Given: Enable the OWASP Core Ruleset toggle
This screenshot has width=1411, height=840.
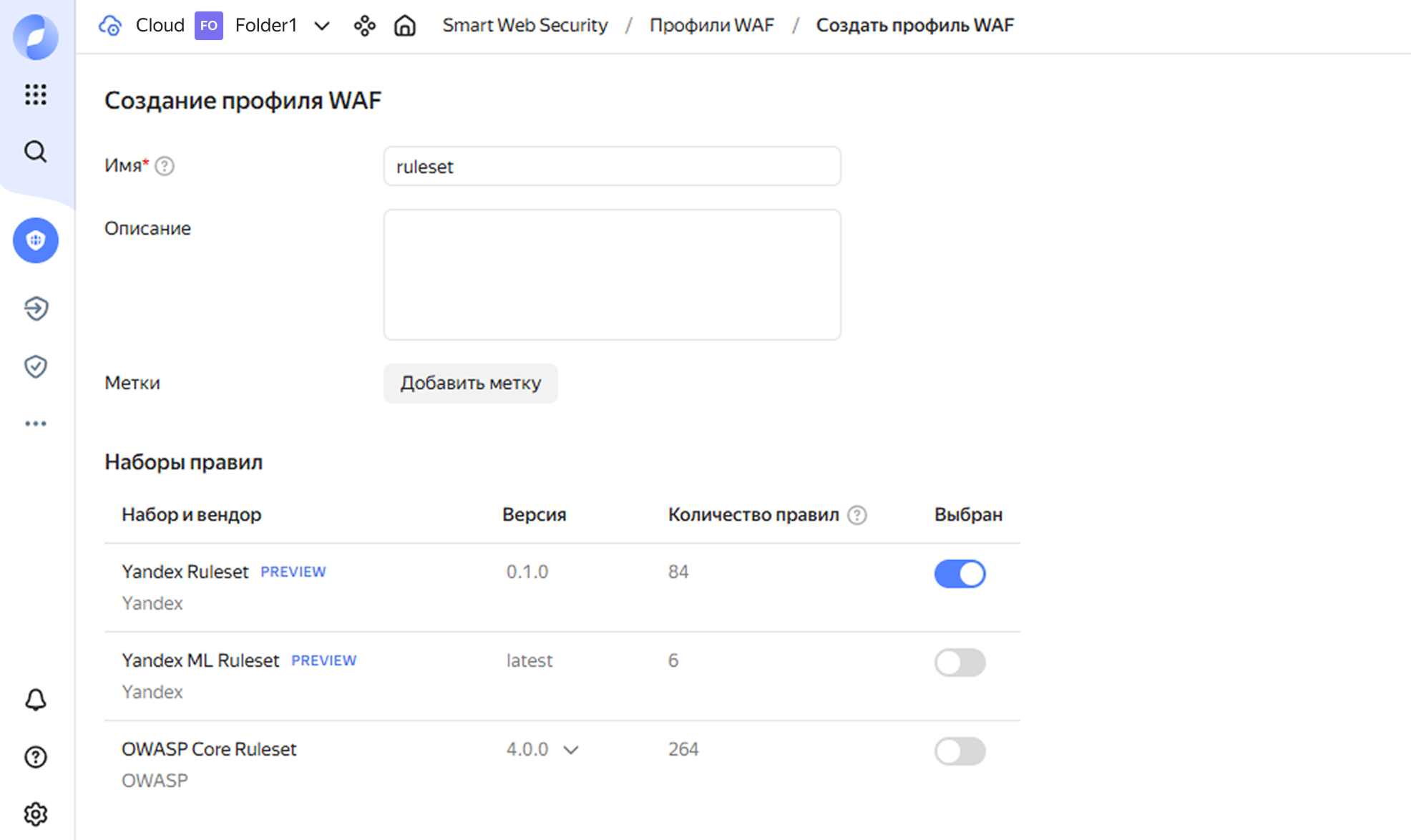Looking at the screenshot, I should click(960, 751).
